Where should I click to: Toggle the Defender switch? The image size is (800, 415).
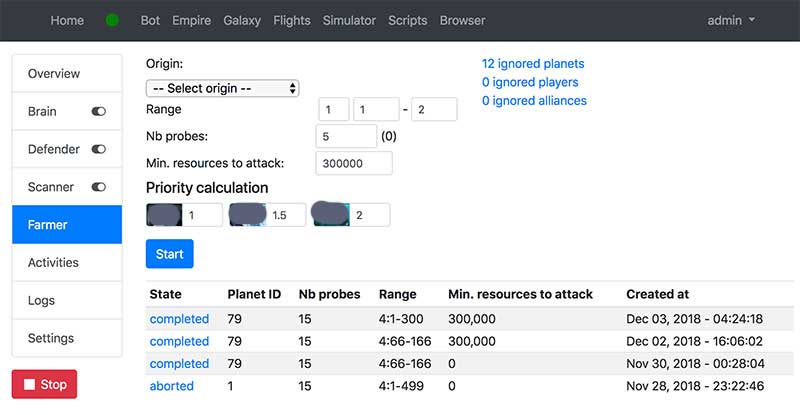[99, 149]
